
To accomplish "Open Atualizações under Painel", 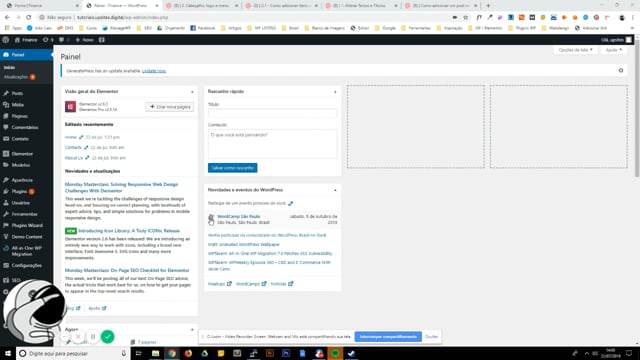I will pyautogui.click(x=16, y=77).
